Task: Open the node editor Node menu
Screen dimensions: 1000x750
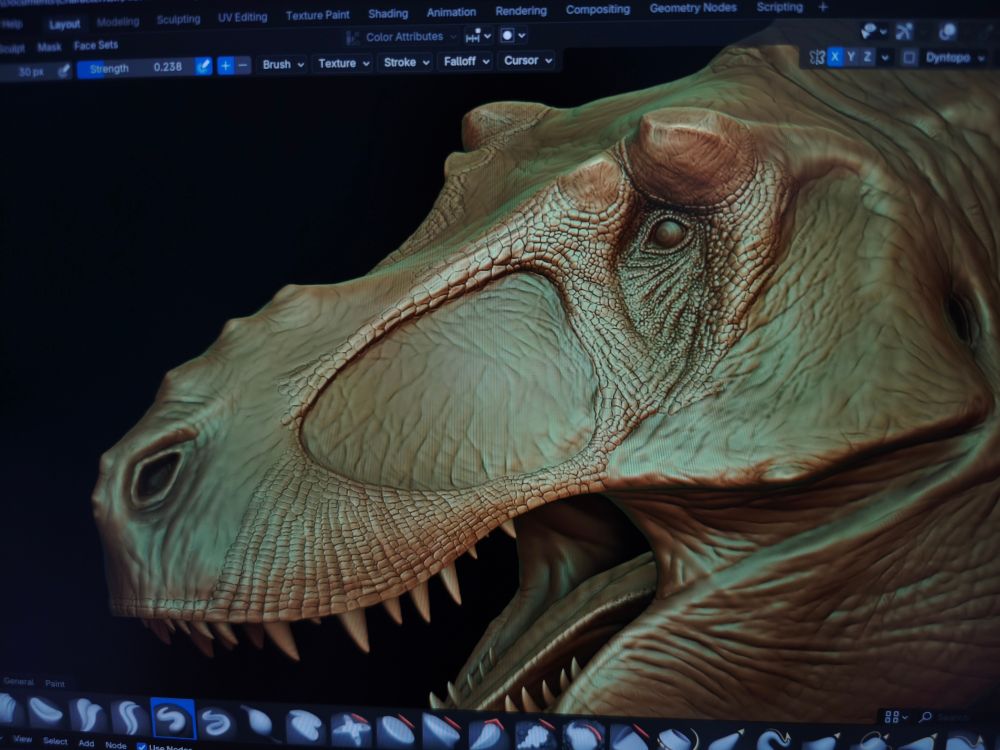Action: [x=115, y=745]
